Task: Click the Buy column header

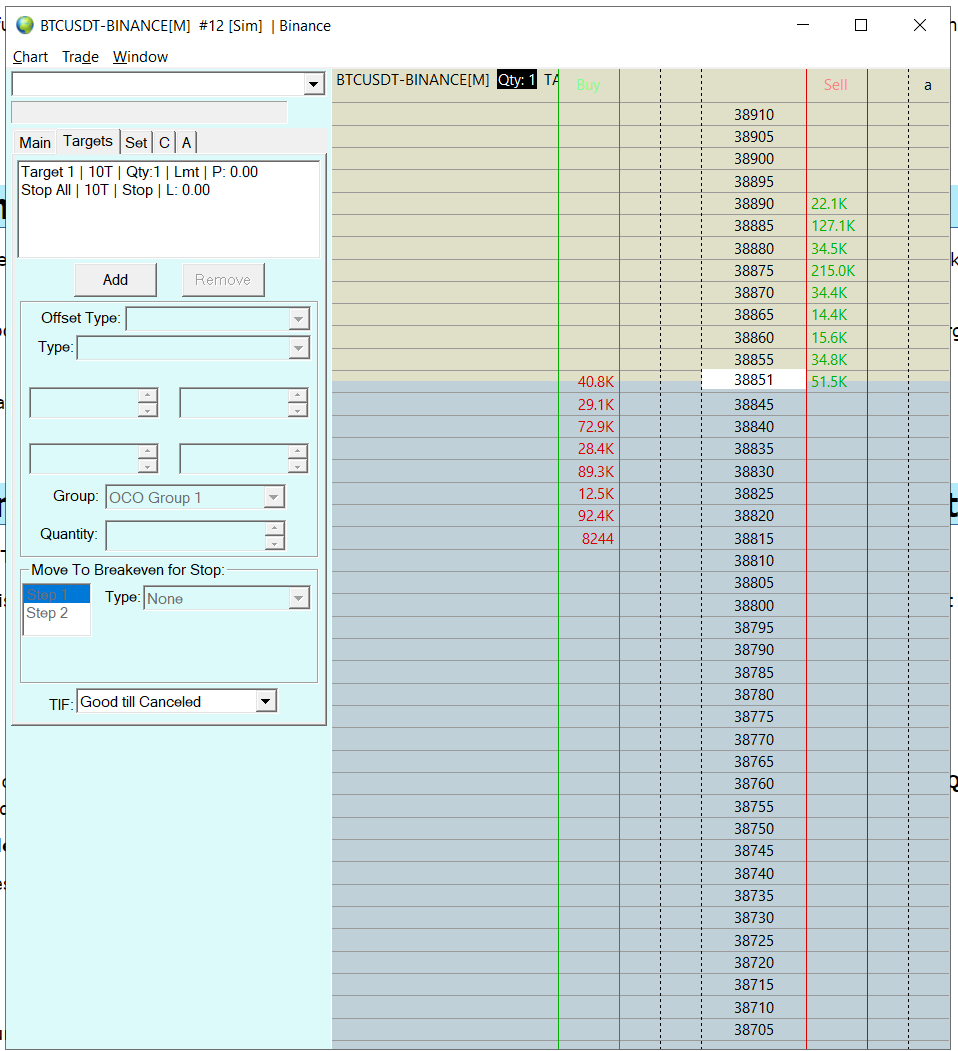Action: pyautogui.click(x=588, y=85)
